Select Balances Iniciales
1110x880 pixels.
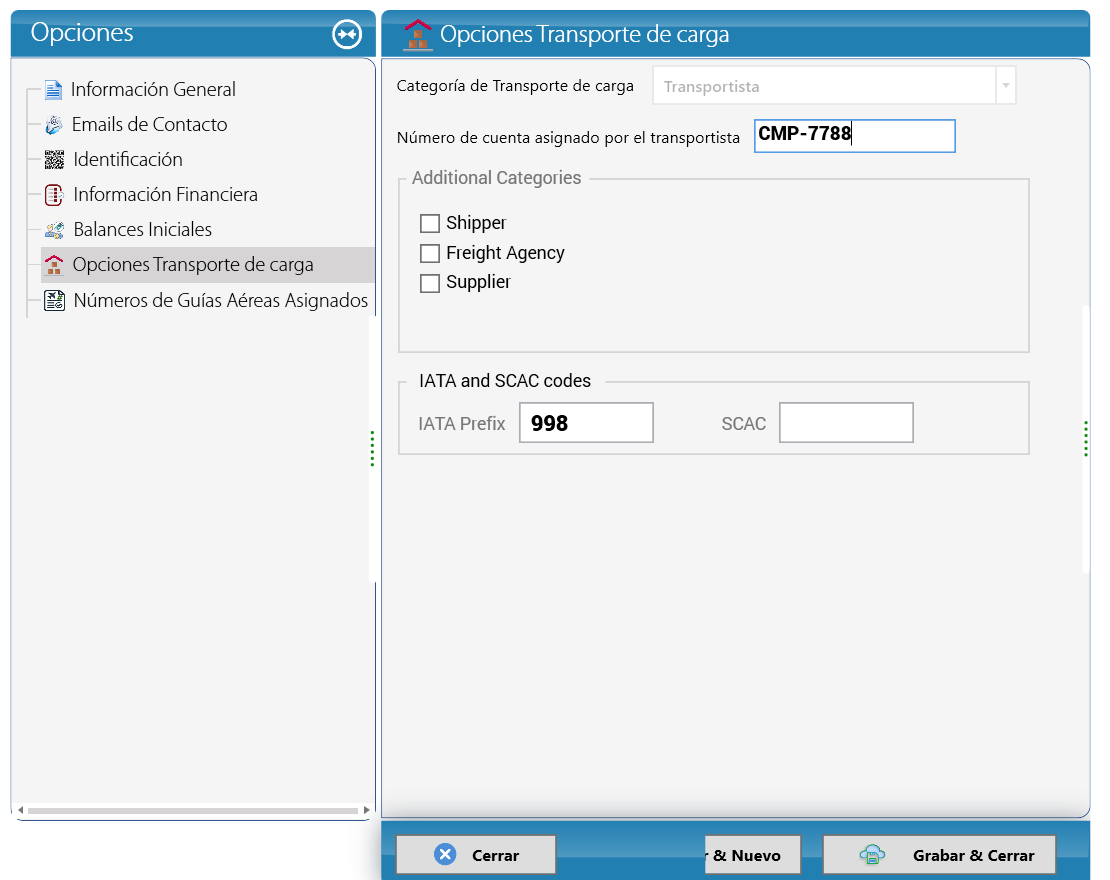(143, 230)
